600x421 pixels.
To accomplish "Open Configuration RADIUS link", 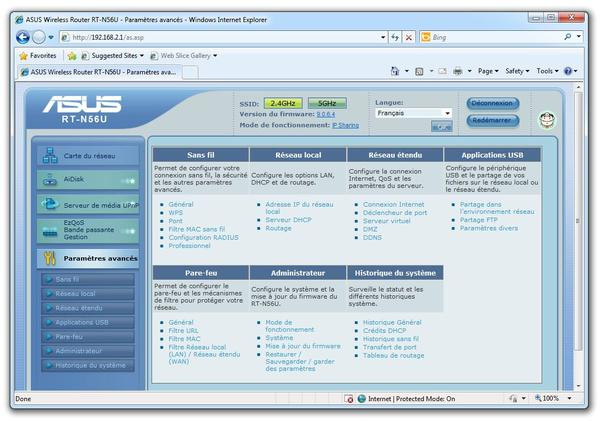I will 204,238.
